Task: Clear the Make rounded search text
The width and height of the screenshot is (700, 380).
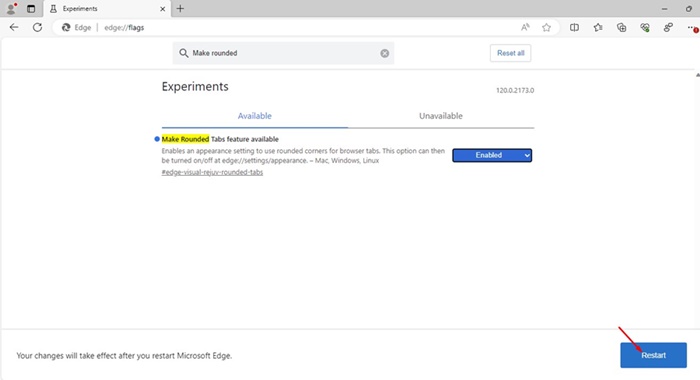Action: [x=384, y=53]
